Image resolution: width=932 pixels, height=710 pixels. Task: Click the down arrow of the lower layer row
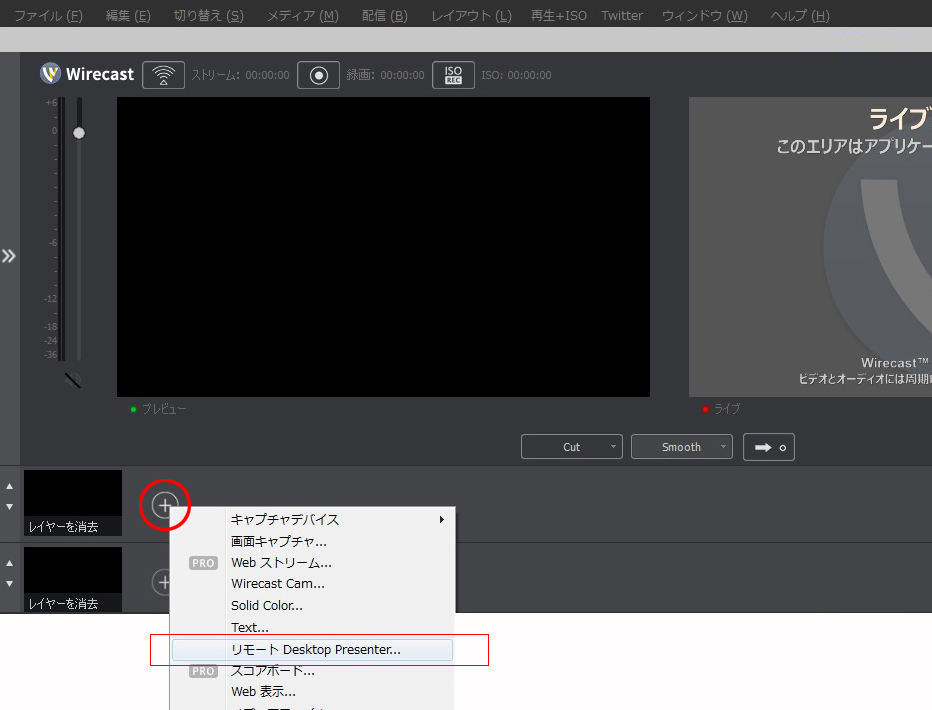click(10, 584)
